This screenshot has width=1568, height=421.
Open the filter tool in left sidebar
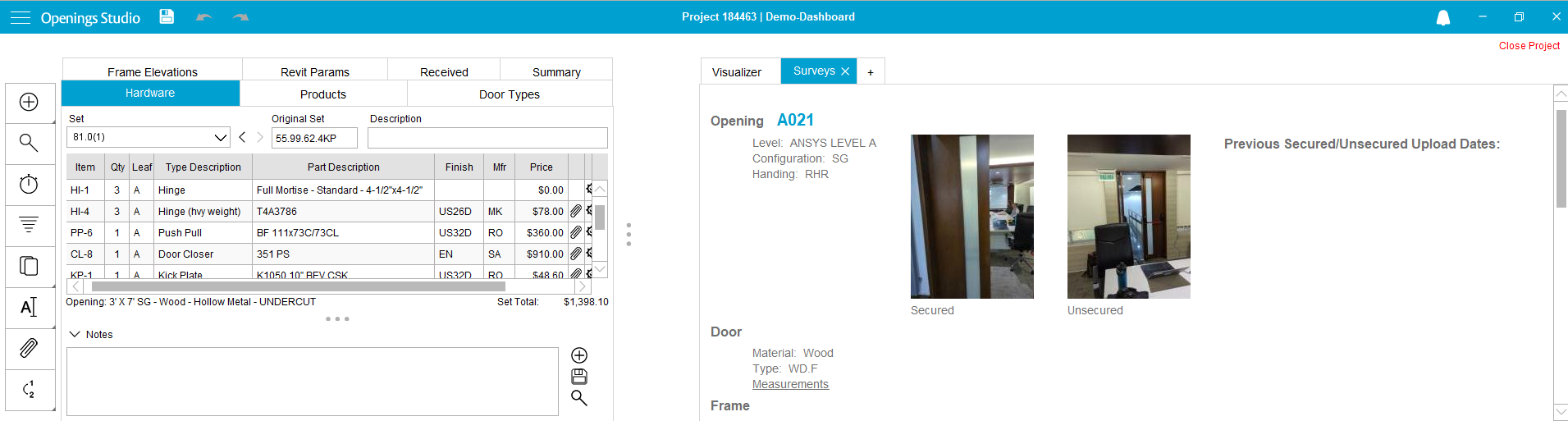click(x=29, y=224)
